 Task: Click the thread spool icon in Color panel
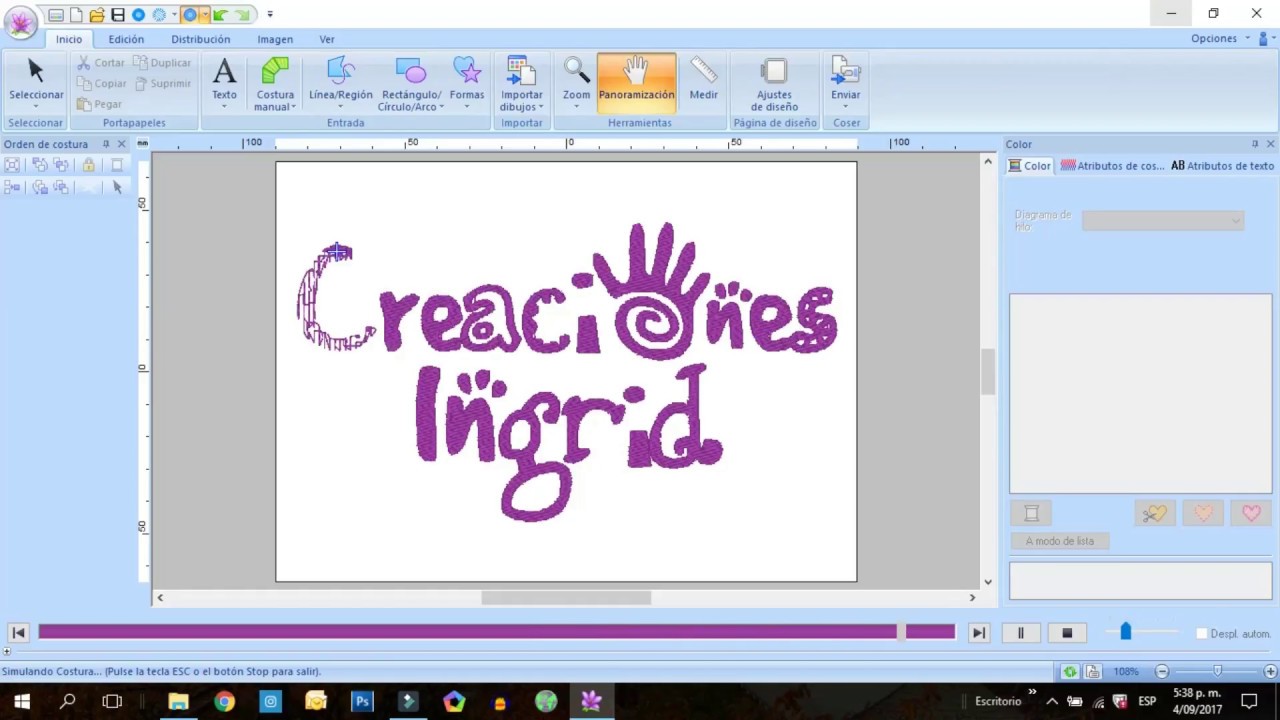coord(1031,513)
